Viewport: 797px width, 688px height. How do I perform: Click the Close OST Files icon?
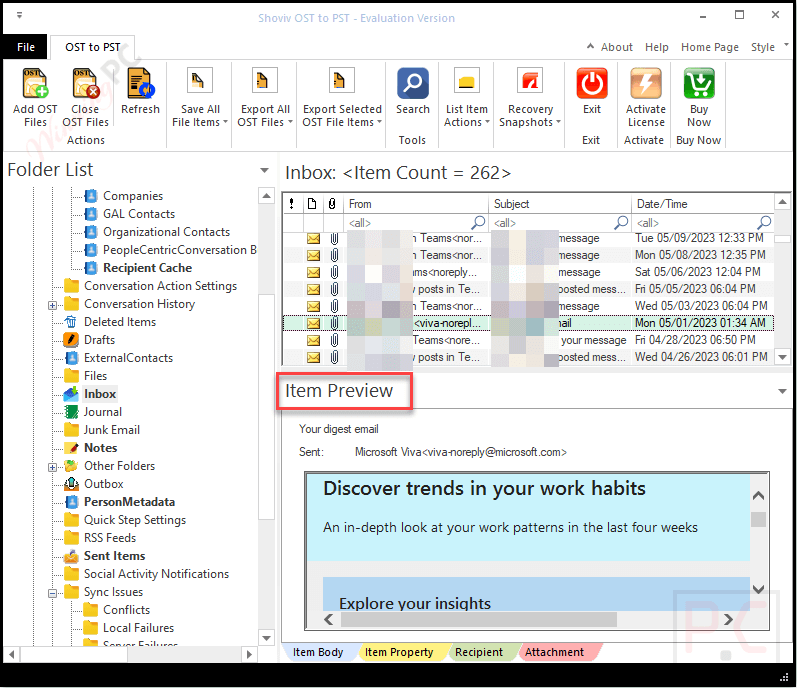(x=85, y=83)
